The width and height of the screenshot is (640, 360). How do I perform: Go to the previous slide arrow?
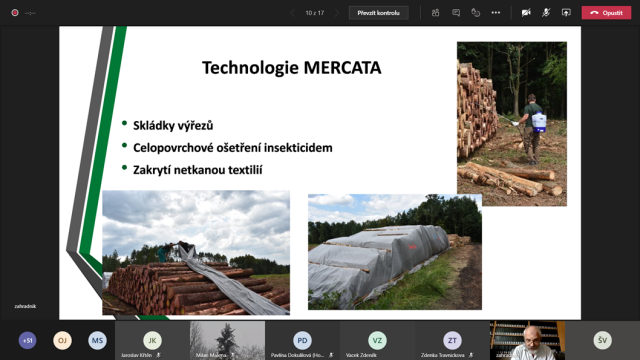pos(292,13)
